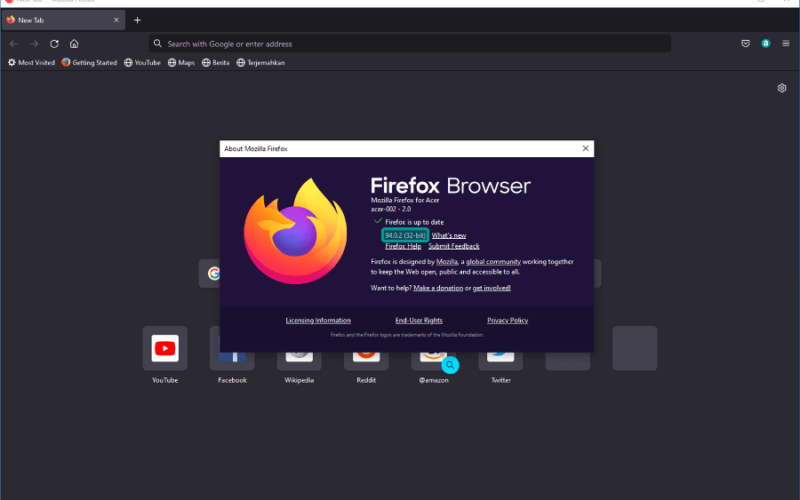800x500 pixels.
Task: Click the Make a donation link
Action: [438, 288]
